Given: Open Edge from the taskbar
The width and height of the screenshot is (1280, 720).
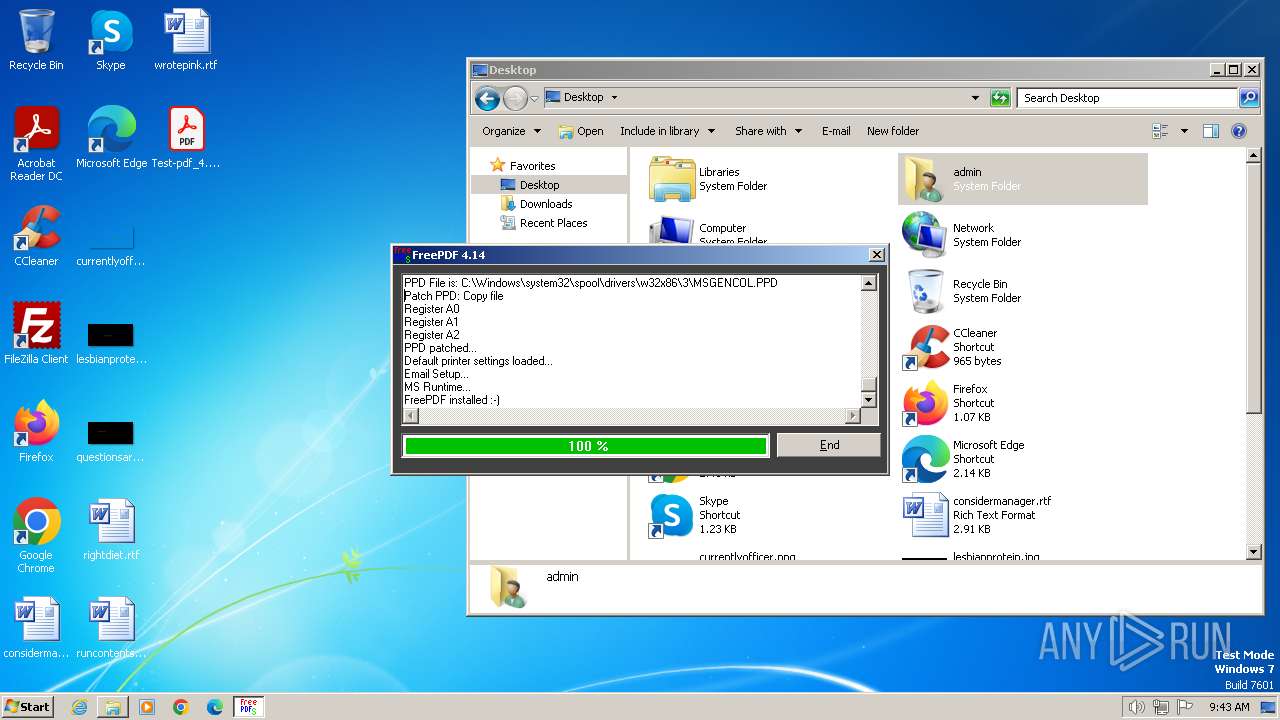Looking at the screenshot, I should pos(215,707).
